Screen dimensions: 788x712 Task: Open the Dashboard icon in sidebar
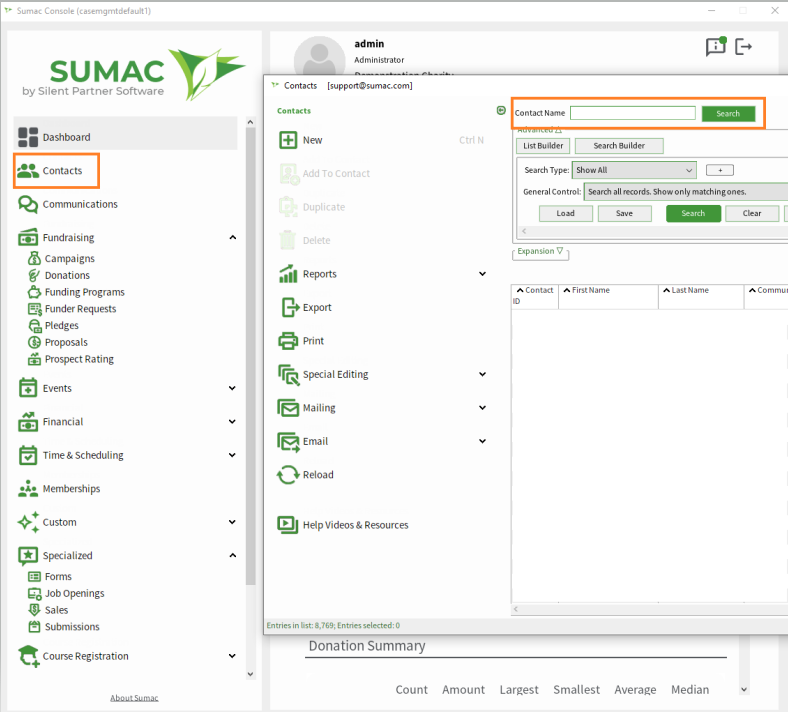(28, 137)
